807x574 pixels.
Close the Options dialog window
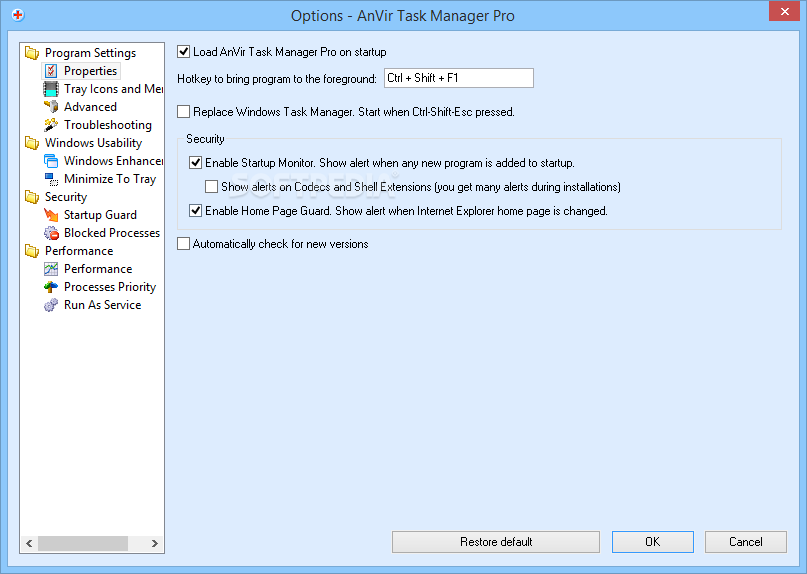click(784, 11)
